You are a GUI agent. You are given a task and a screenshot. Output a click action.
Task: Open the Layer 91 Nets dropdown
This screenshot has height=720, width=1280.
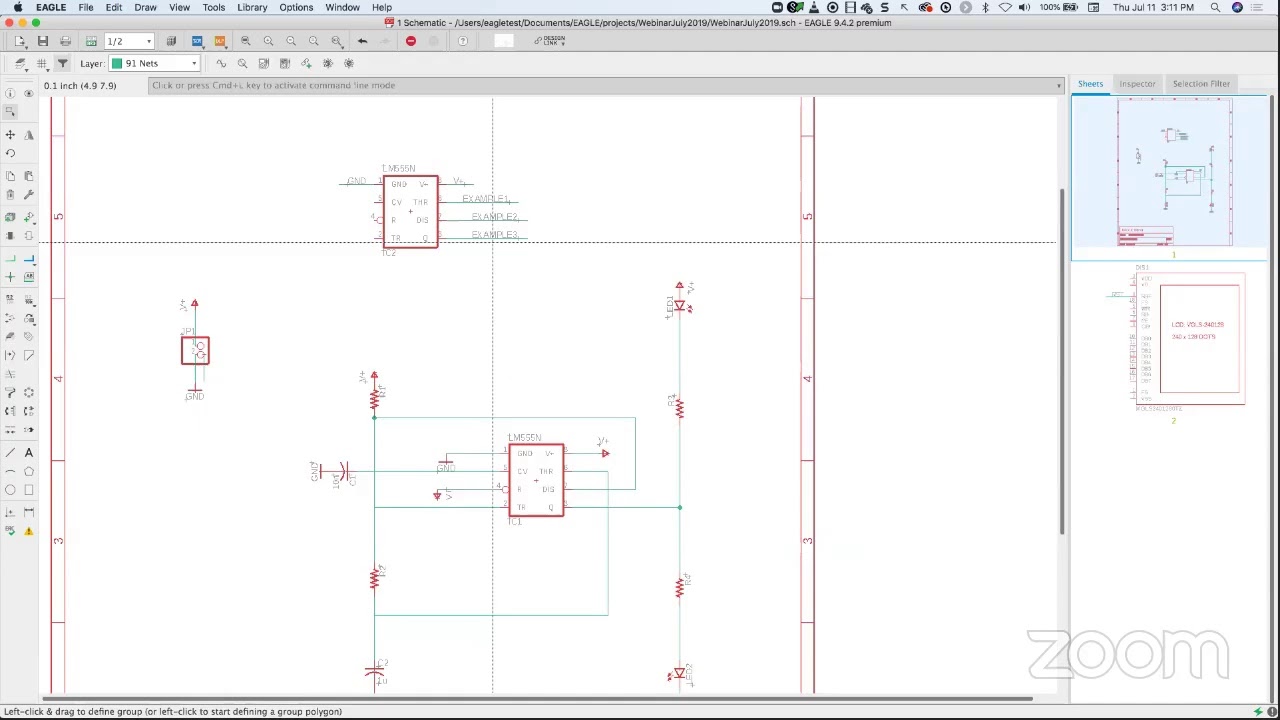pyautogui.click(x=155, y=64)
